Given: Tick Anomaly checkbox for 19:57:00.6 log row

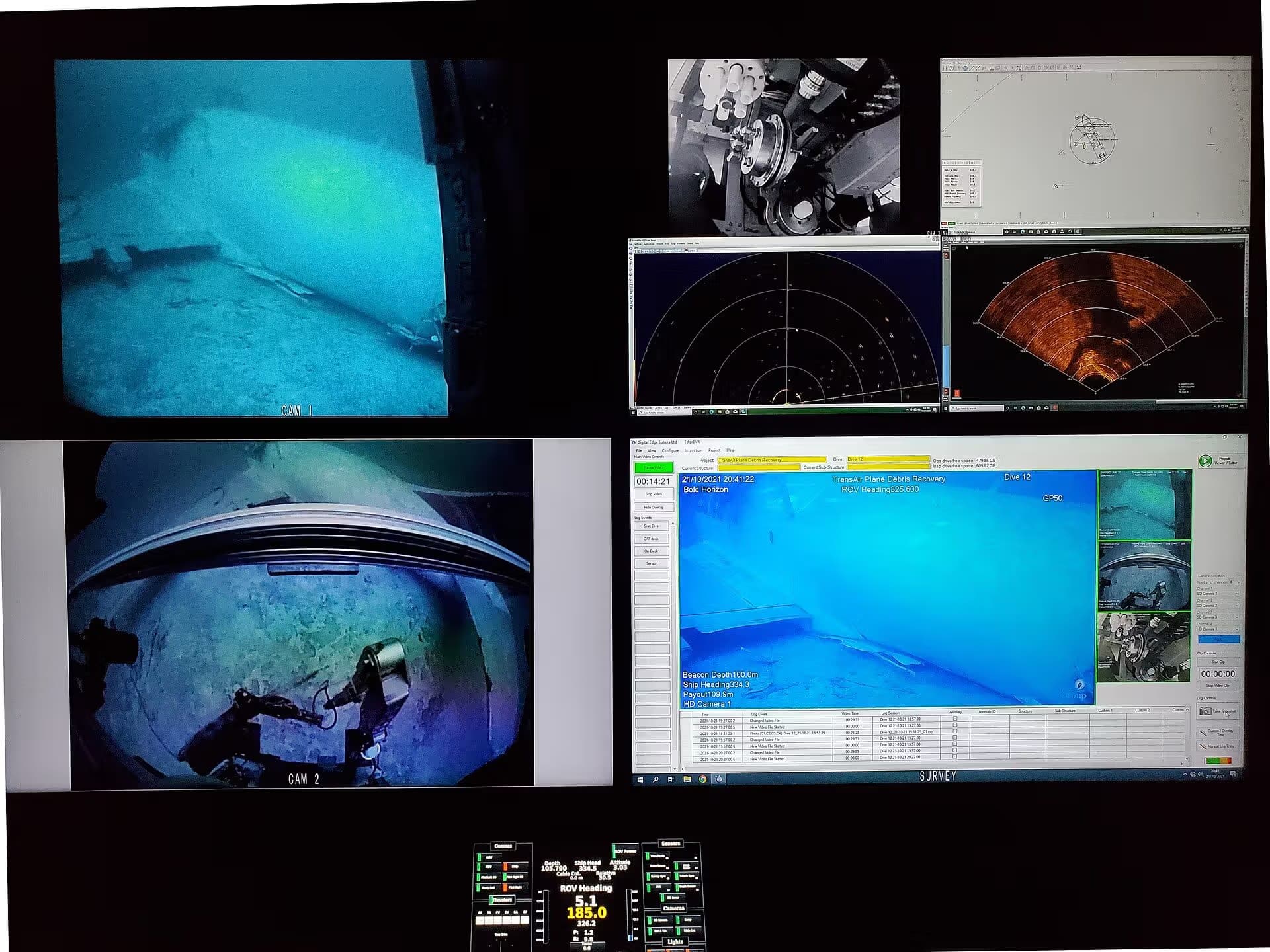Looking at the screenshot, I should click(x=954, y=744).
